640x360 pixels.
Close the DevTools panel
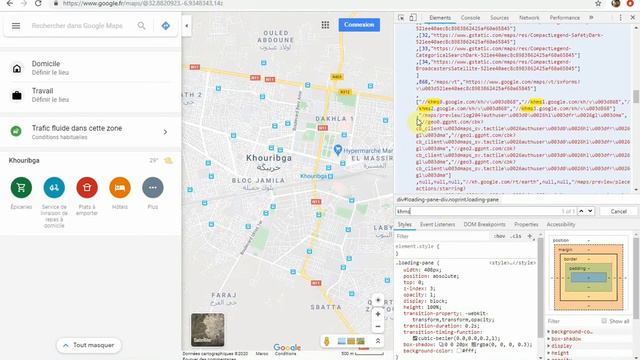coord(633,18)
